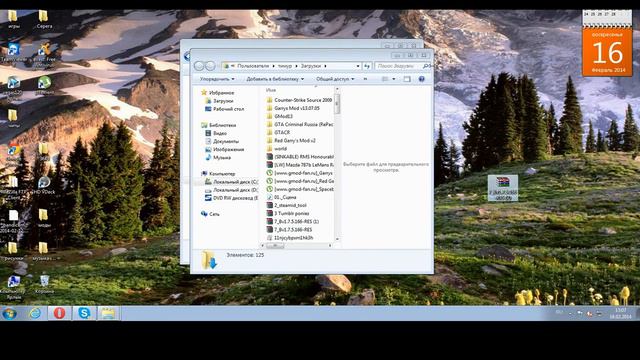Open the Упорядочить dropdown menu
Image resolution: width=640 pixels, height=360 pixels.
217,79
